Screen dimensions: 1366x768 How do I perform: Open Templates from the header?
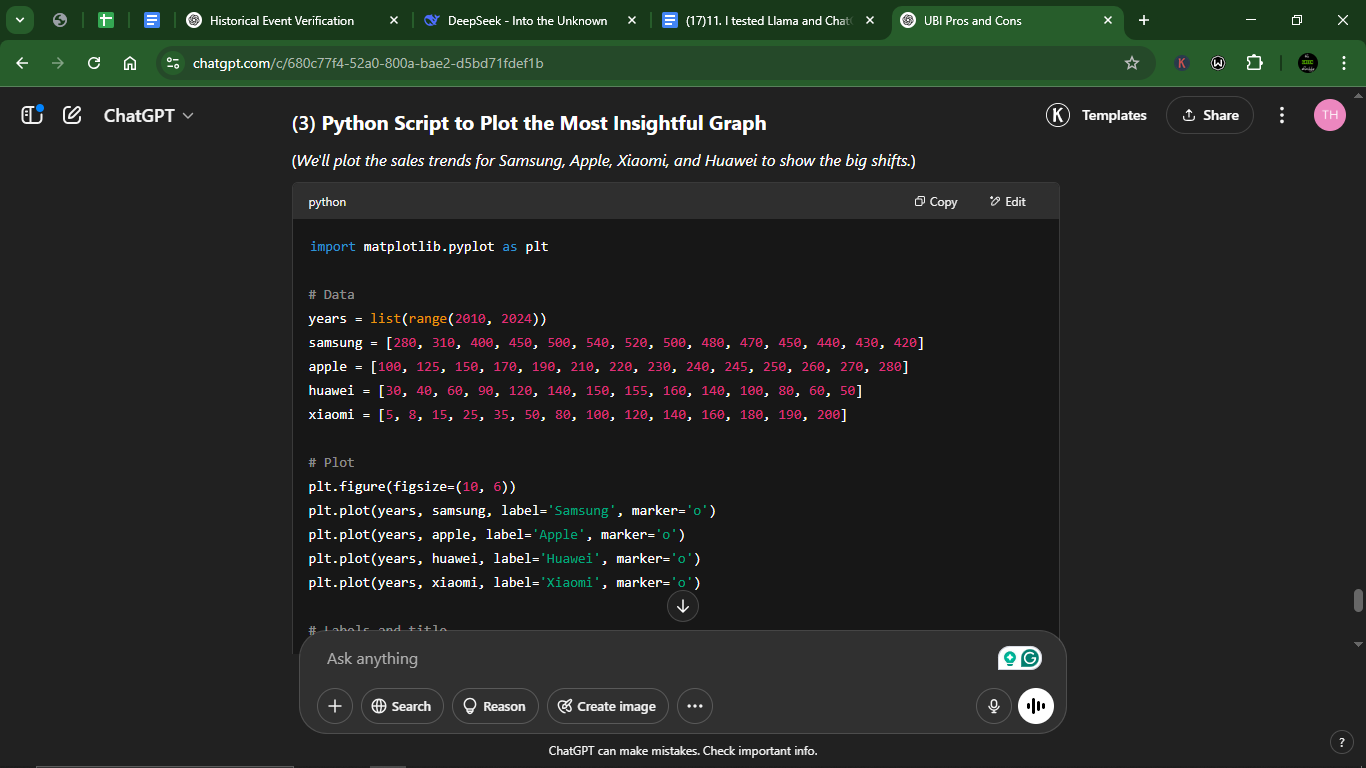(1097, 115)
